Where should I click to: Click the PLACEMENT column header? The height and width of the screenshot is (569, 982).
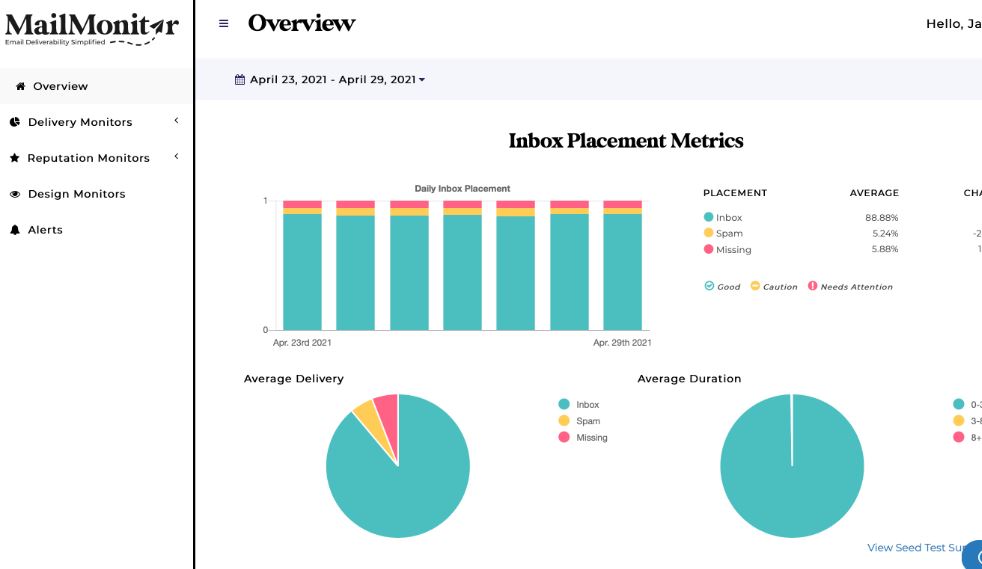735,193
